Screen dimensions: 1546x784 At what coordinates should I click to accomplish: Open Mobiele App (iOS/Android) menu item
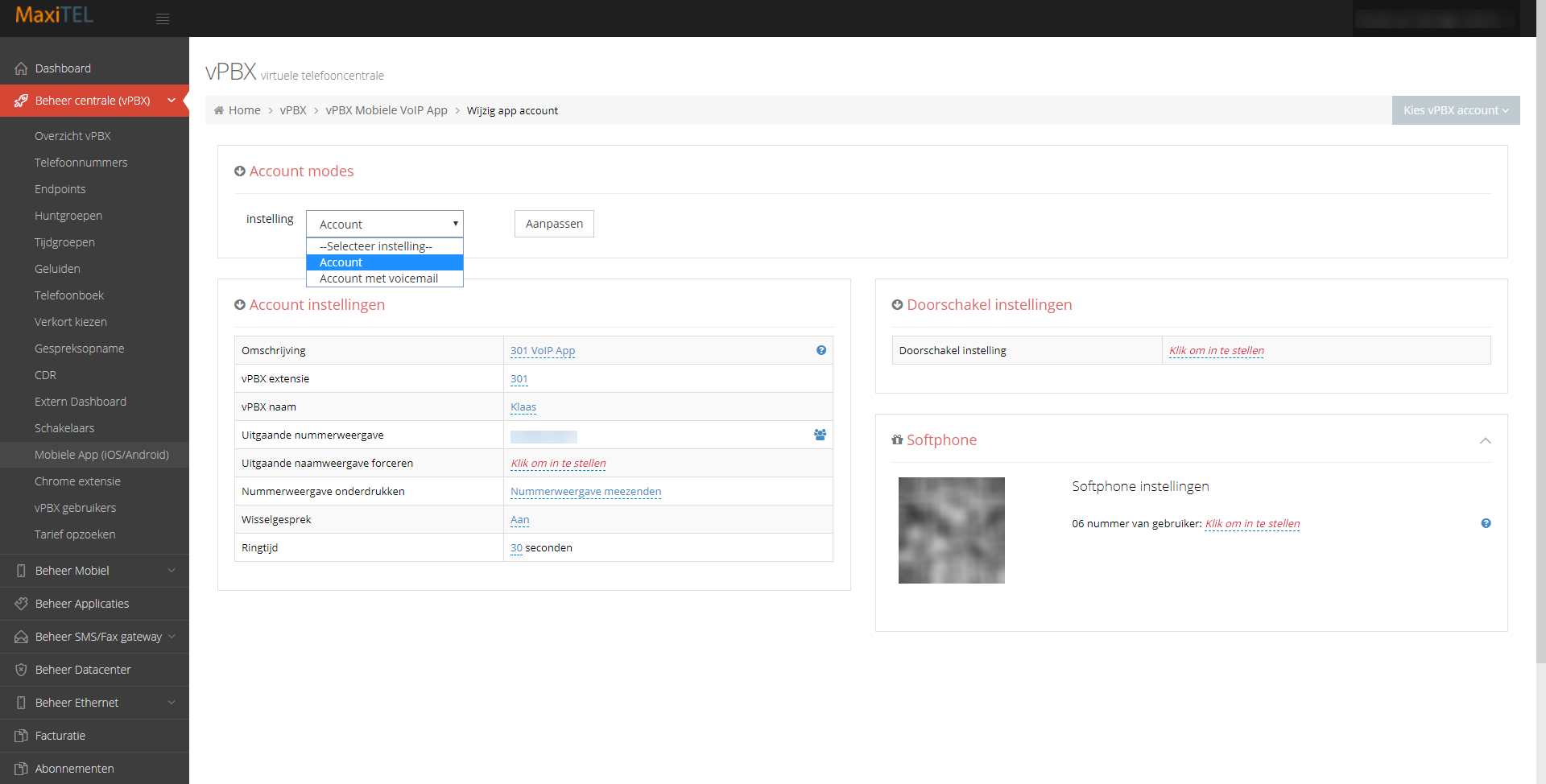click(101, 455)
